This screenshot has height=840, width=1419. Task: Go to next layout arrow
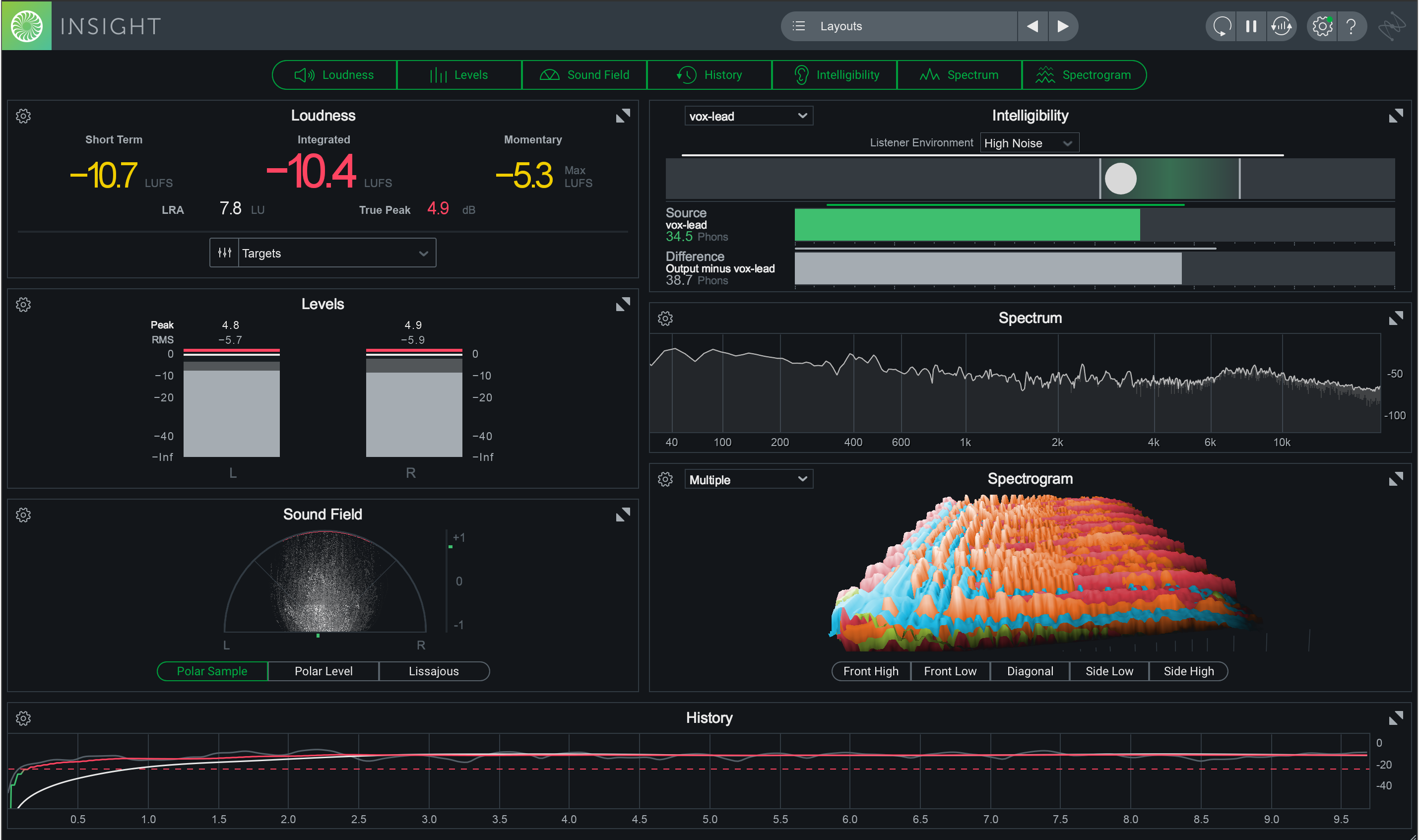[1063, 26]
